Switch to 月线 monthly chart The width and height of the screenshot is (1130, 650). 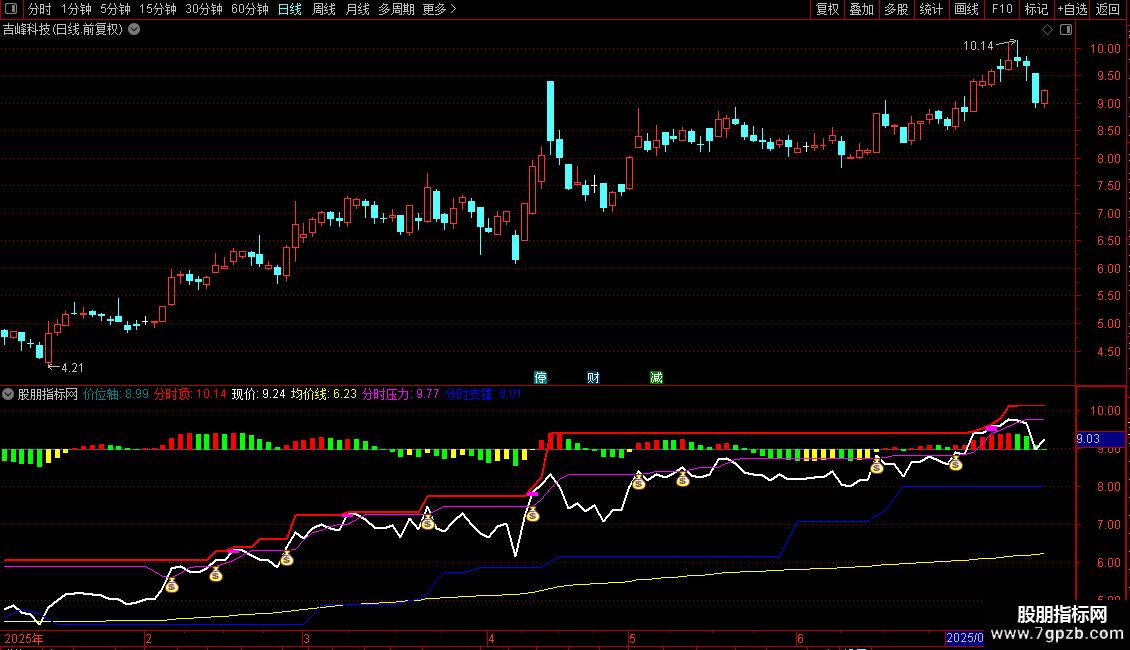[x=357, y=9]
